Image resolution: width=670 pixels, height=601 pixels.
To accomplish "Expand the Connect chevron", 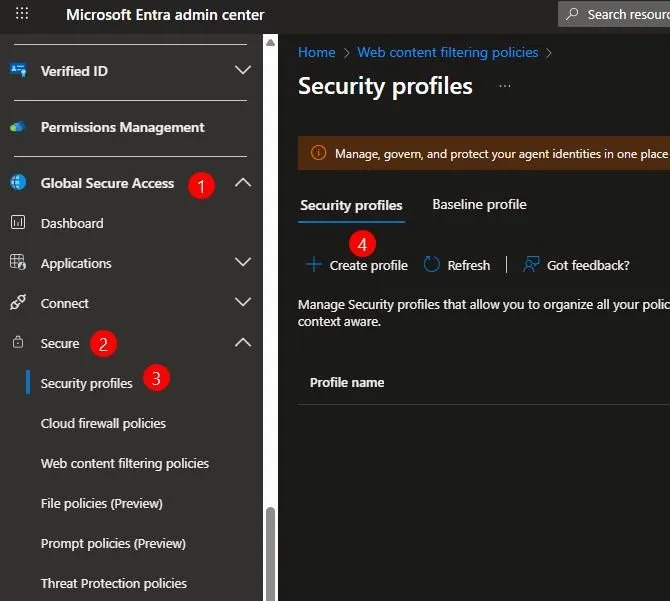I will pos(243,302).
